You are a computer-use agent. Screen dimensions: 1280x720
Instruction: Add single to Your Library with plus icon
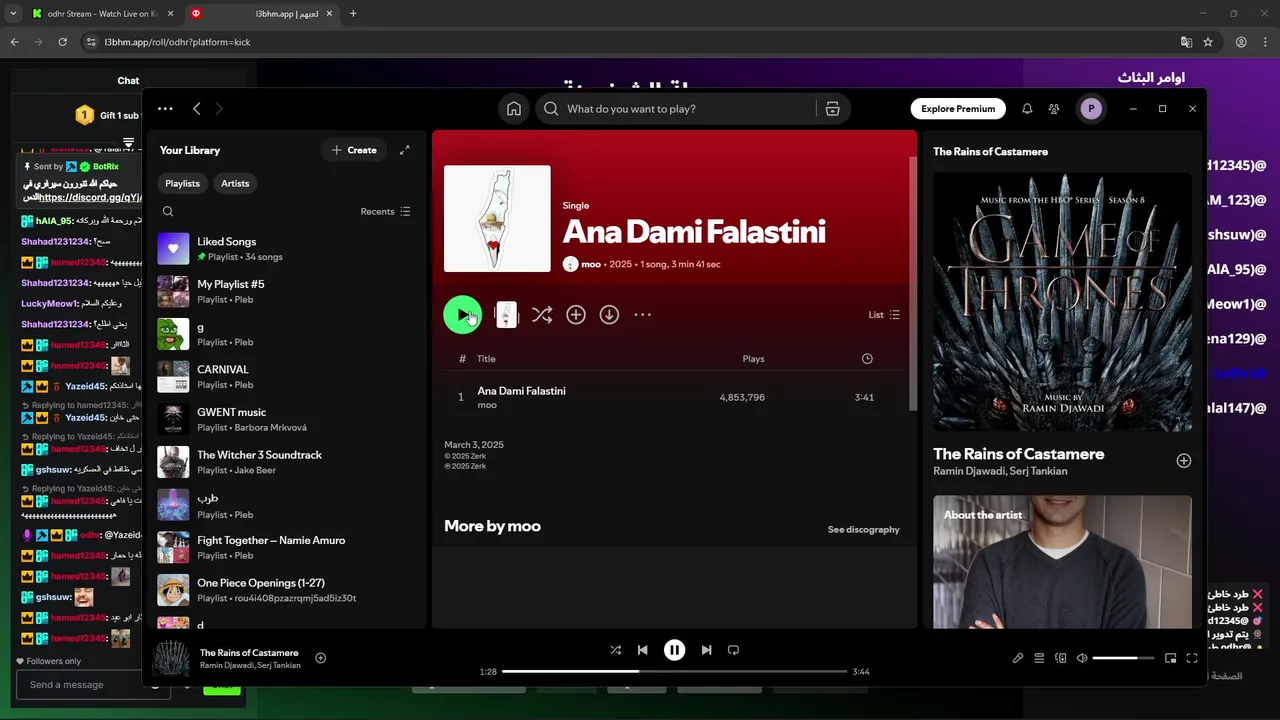tap(576, 314)
